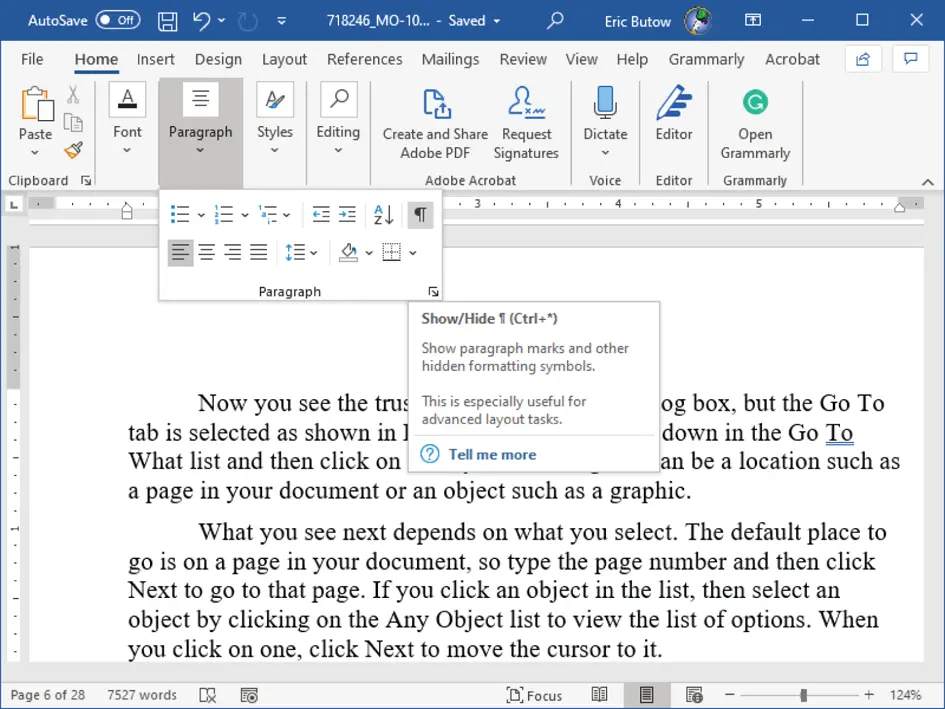
Task: Click the Shading paint bucket
Action: (x=348, y=253)
